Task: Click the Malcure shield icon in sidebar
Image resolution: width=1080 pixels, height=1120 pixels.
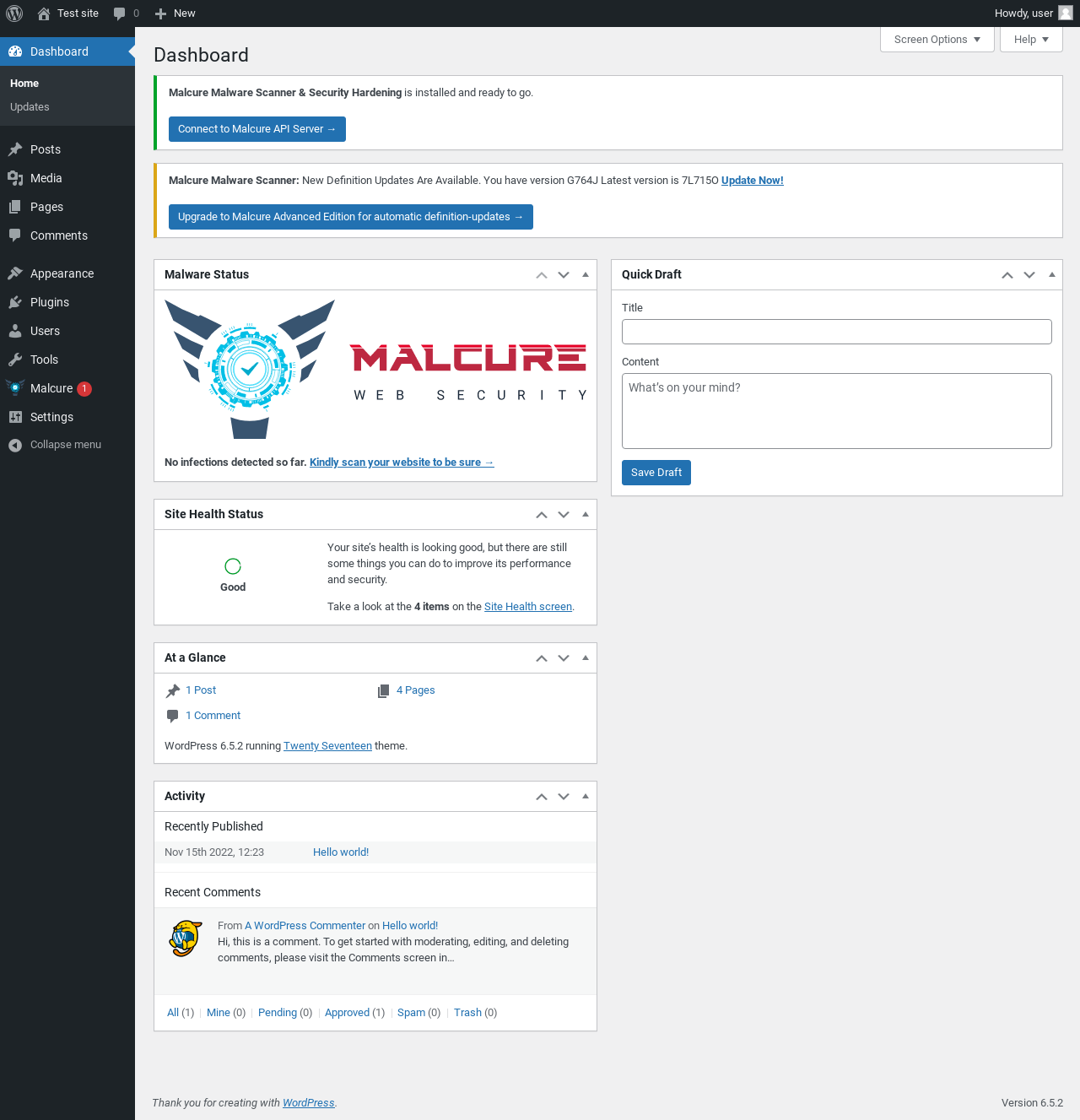Action: point(15,388)
